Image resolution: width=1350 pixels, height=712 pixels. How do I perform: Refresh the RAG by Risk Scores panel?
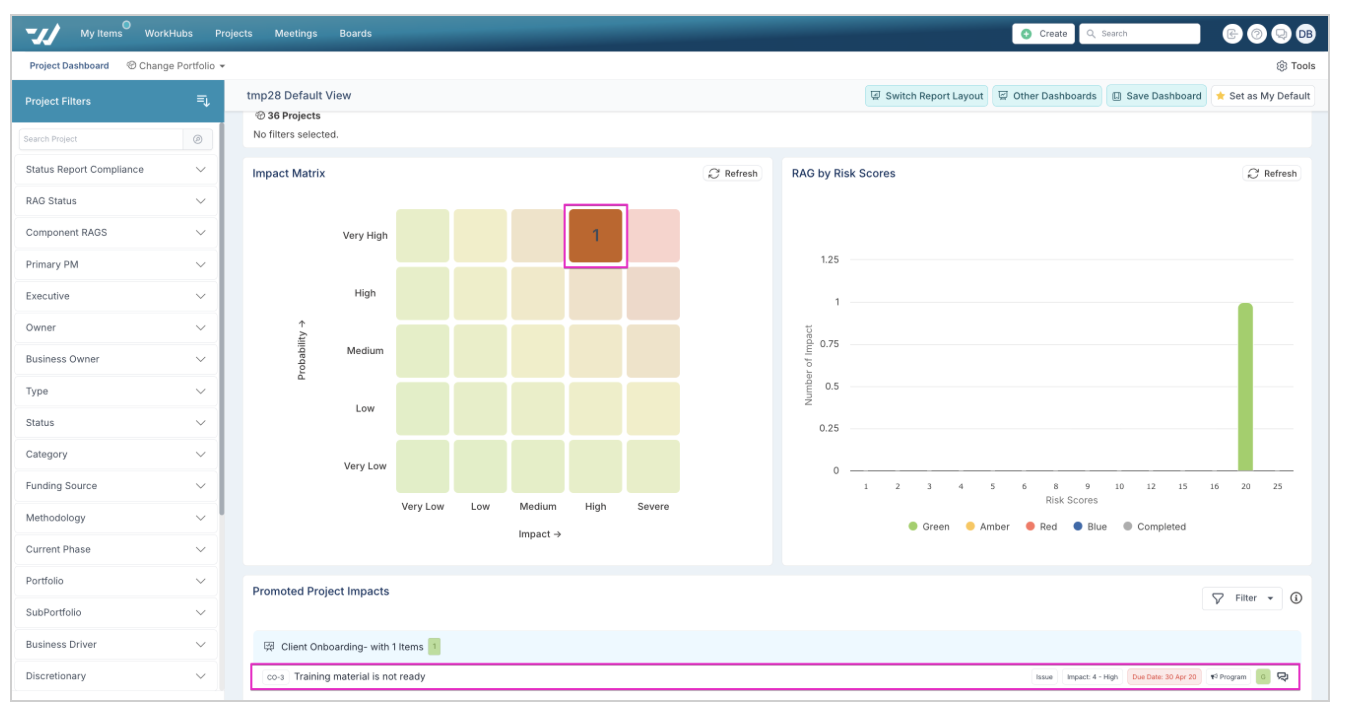(1272, 173)
